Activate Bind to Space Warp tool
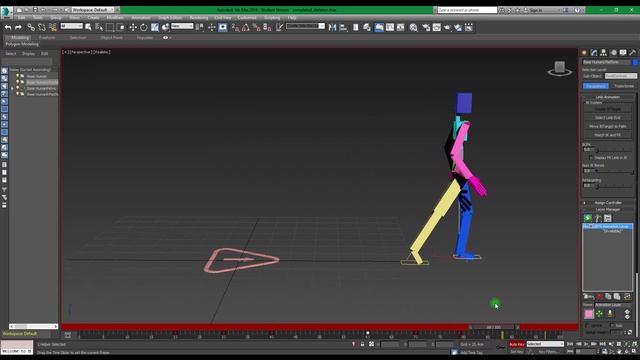 (53, 27)
